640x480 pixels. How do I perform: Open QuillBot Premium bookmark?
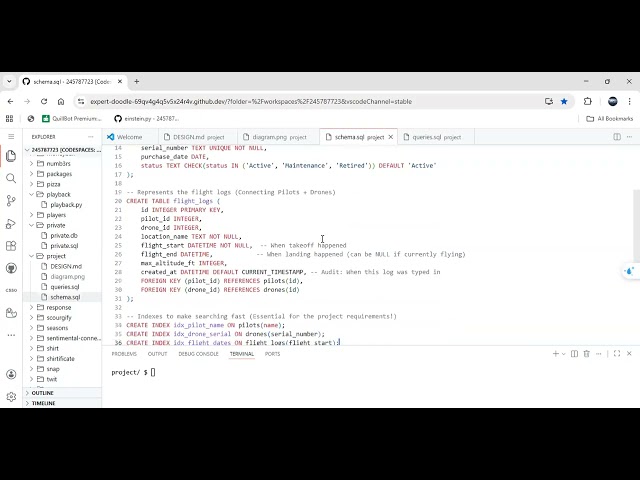coord(71,118)
